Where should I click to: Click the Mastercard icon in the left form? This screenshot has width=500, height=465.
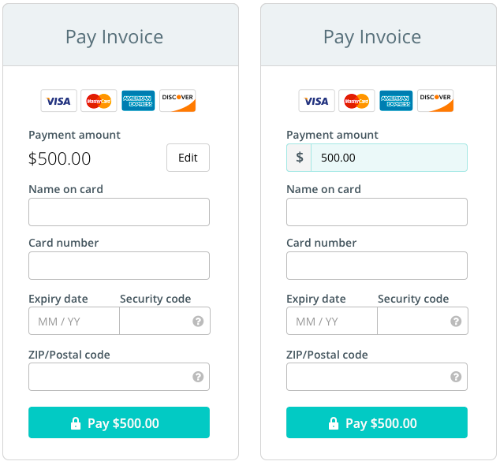[99, 101]
